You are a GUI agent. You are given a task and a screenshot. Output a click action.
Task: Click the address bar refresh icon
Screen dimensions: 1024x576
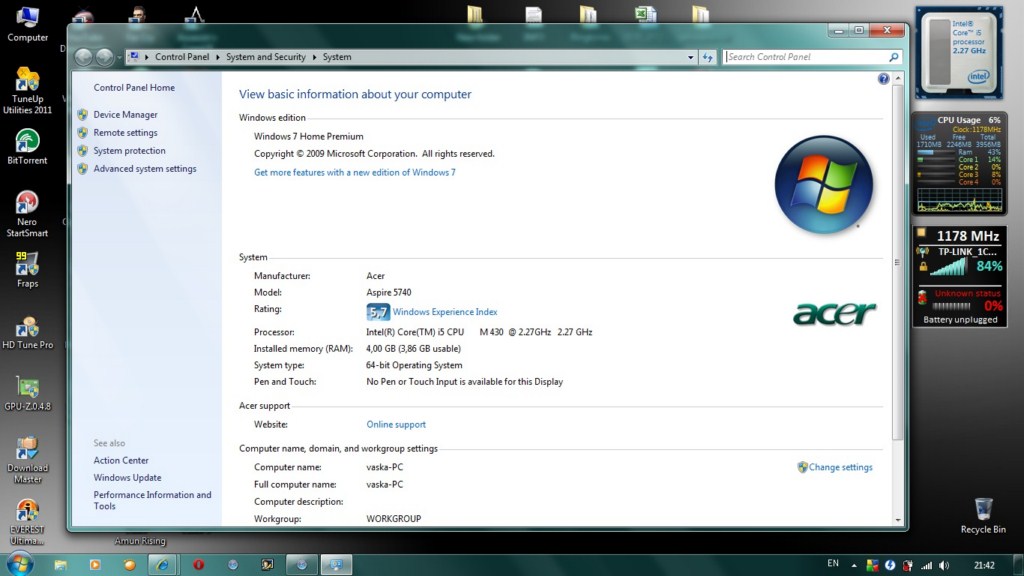(708, 57)
